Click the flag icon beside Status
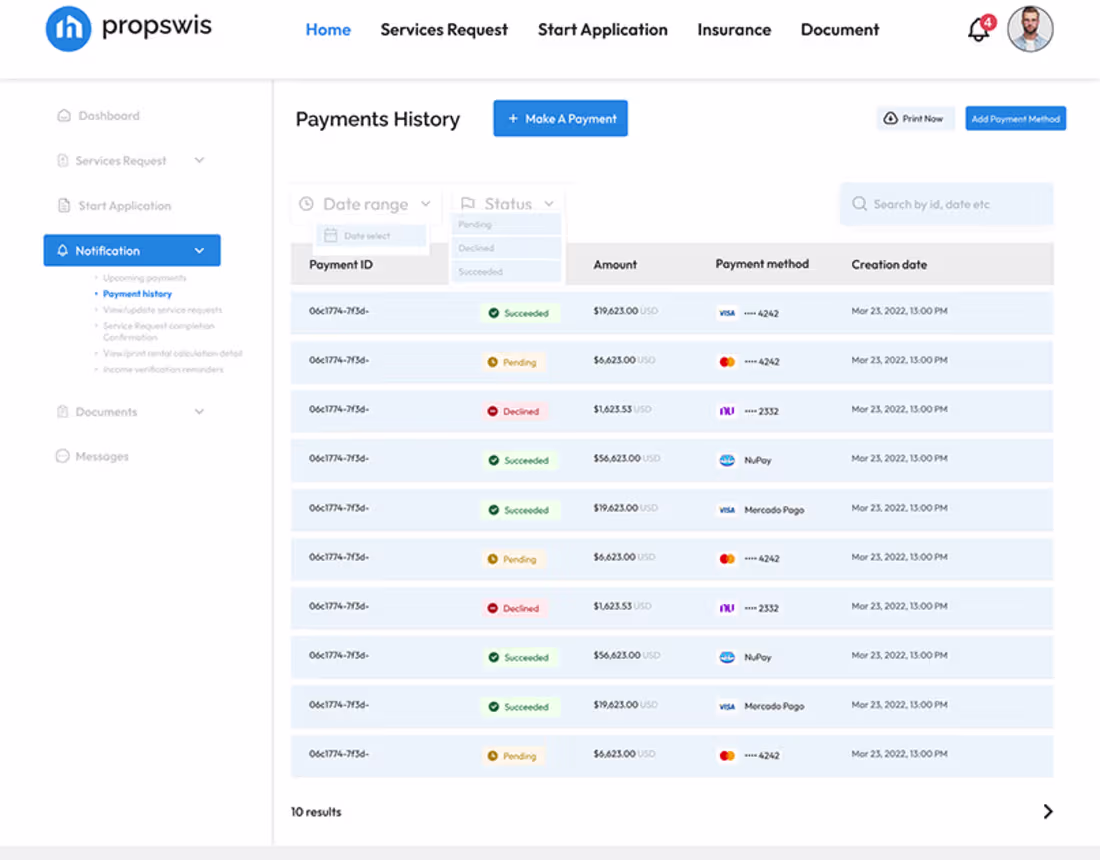1100x860 pixels. (468, 203)
